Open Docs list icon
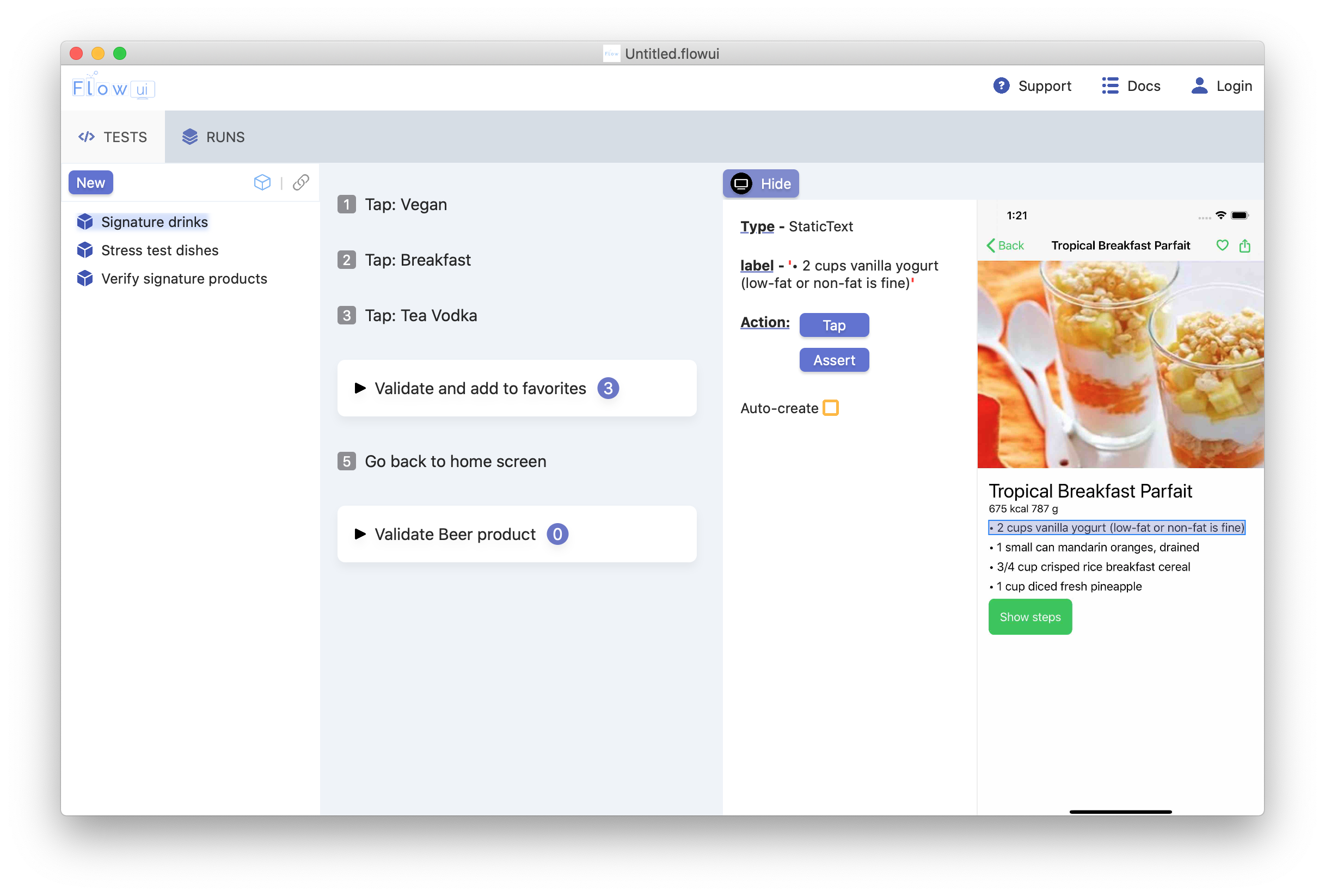Screen dimensions: 1325x896 [x=1109, y=85]
